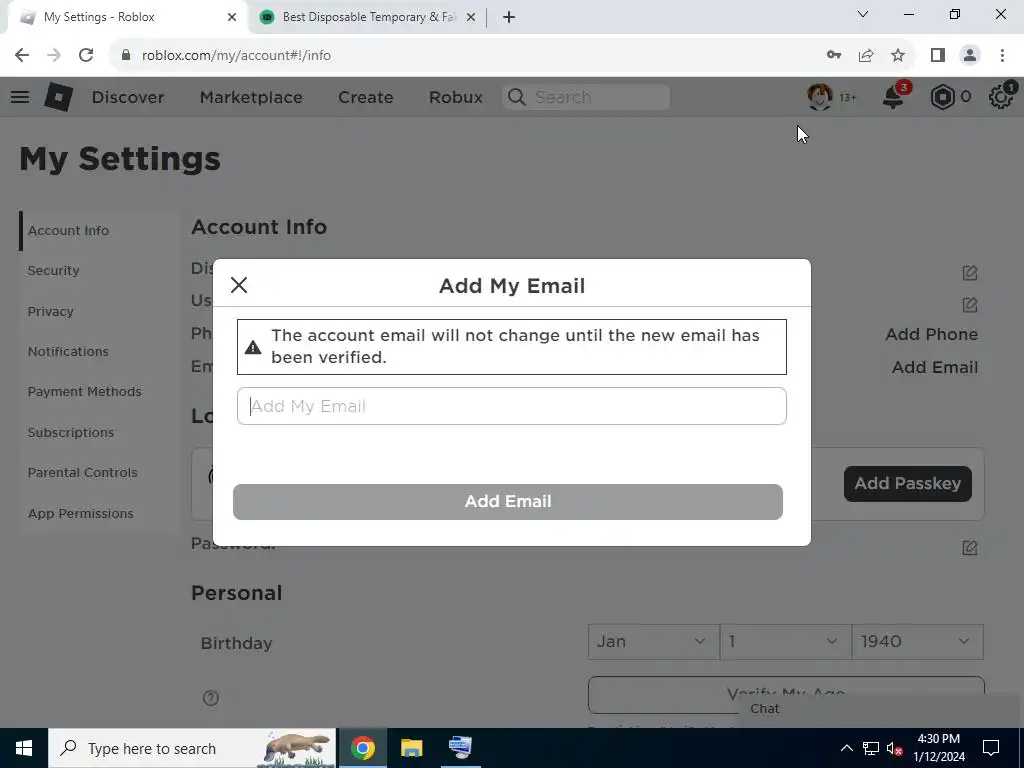Open Chrome three-dot menu
The height and width of the screenshot is (768, 1024).
pyautogui.click(x=1002, y=55)
